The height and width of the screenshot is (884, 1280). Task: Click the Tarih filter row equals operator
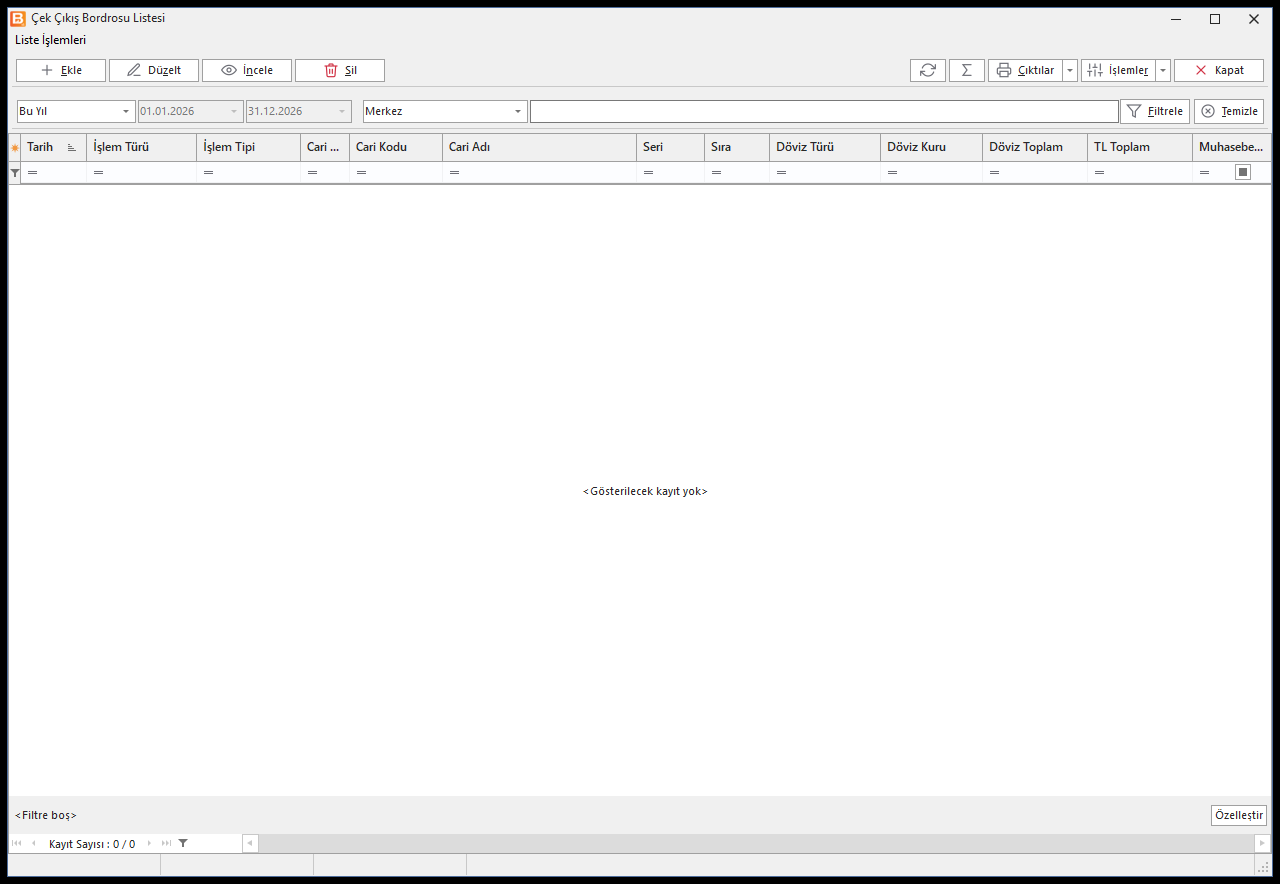tap(32, 173)
